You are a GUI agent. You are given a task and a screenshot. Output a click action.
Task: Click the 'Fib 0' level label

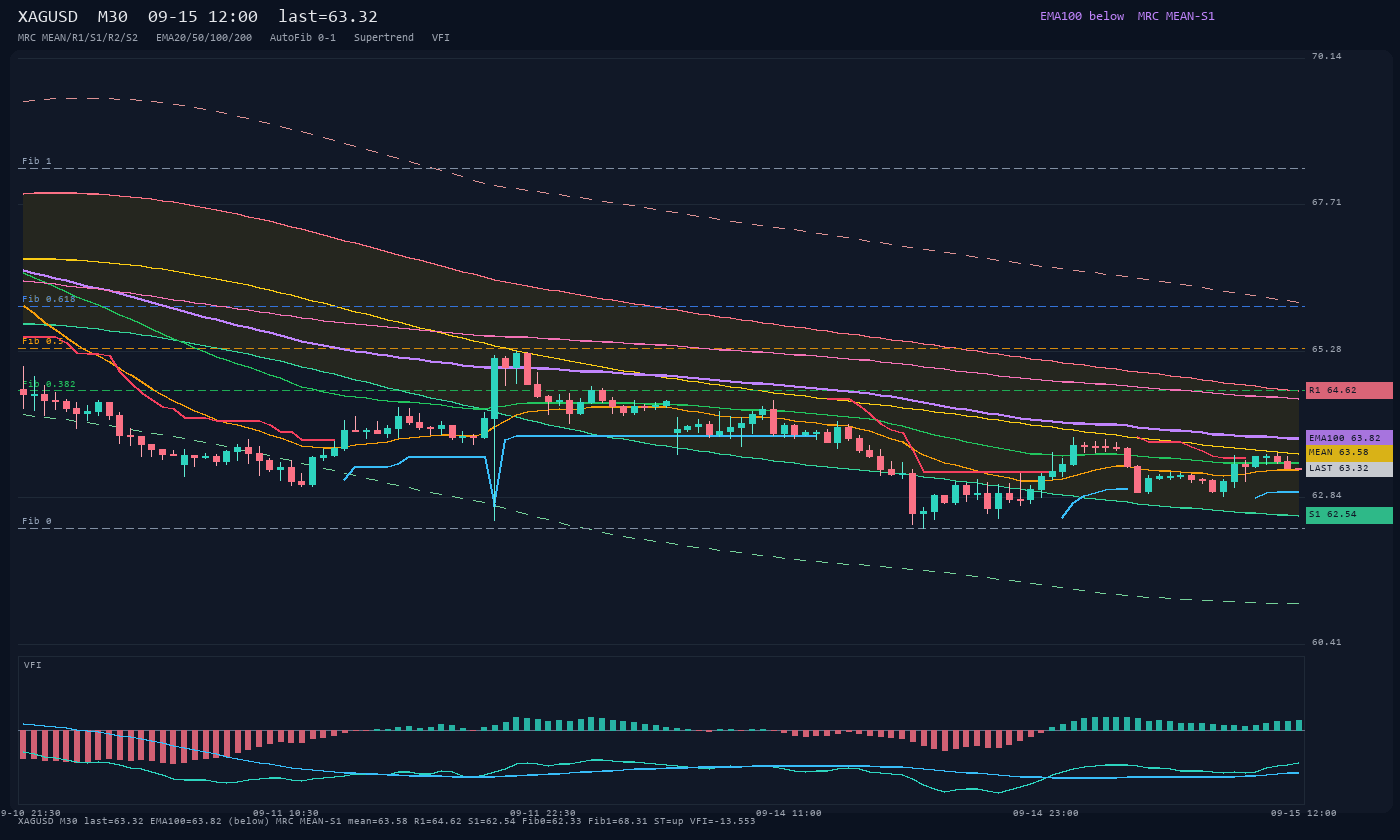[37, 521]
